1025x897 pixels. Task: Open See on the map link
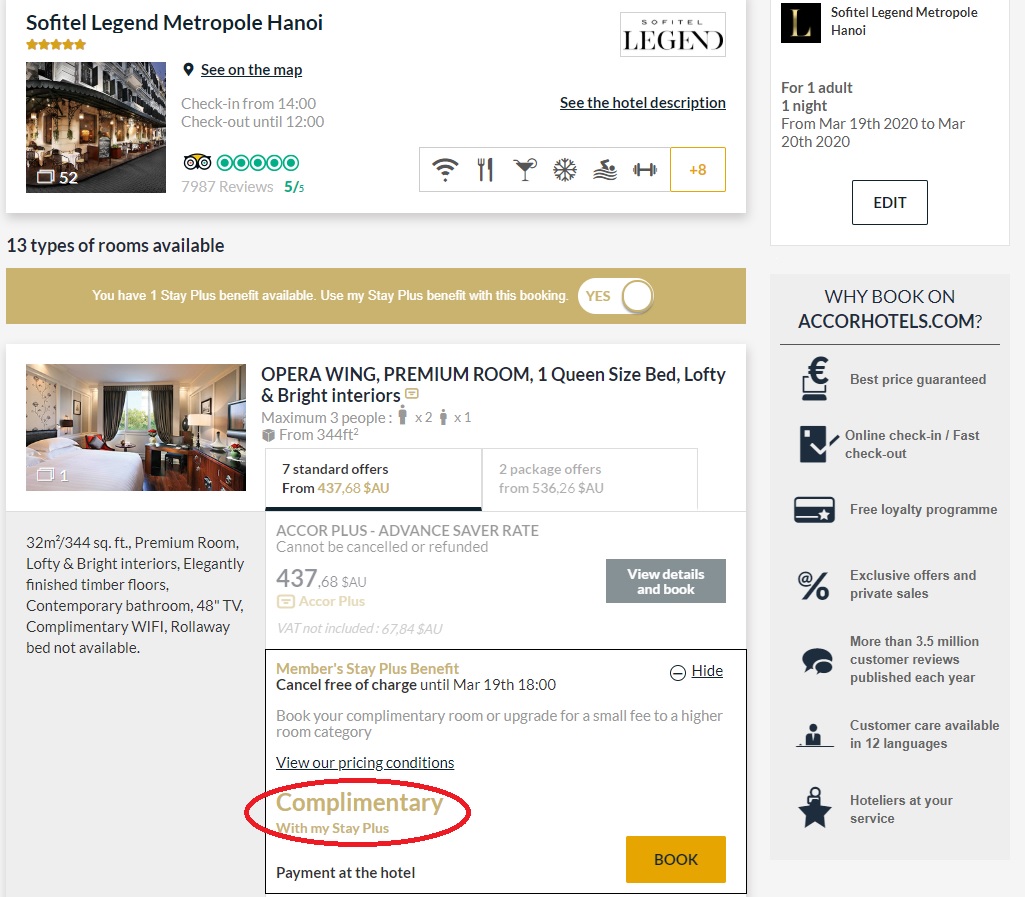pos(251,70)
